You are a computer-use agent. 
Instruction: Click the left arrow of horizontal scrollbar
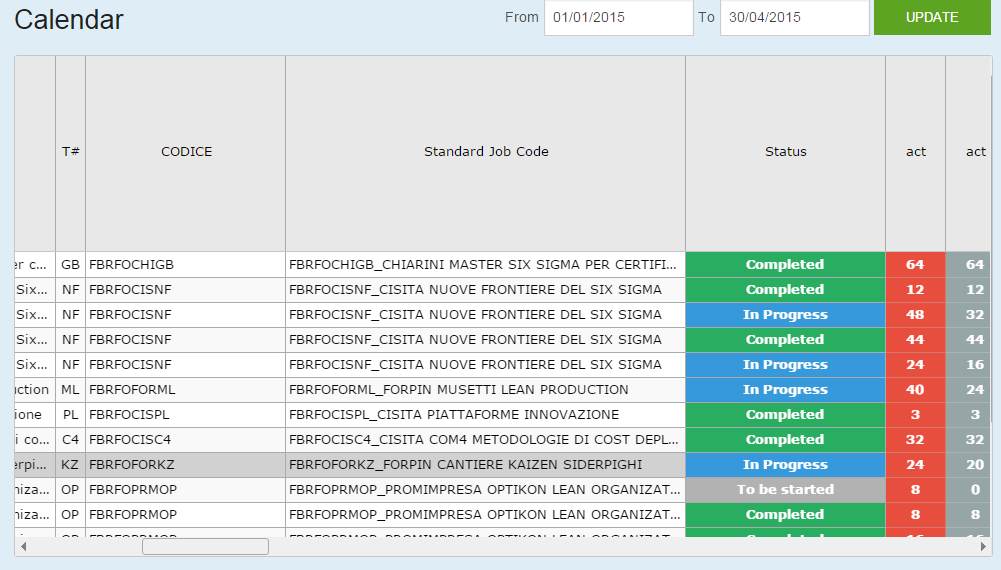tap(24, 546)
